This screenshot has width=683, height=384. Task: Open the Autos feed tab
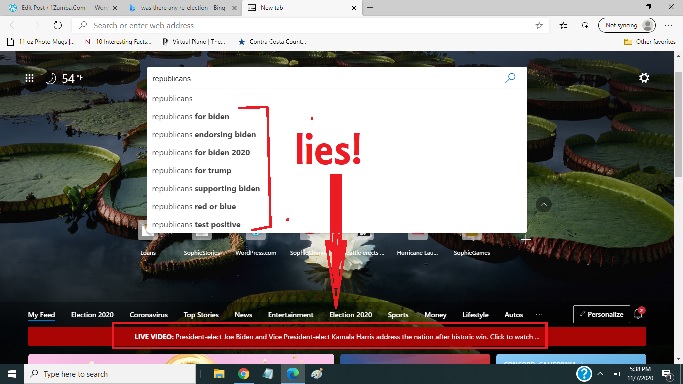tap(514, 314)
